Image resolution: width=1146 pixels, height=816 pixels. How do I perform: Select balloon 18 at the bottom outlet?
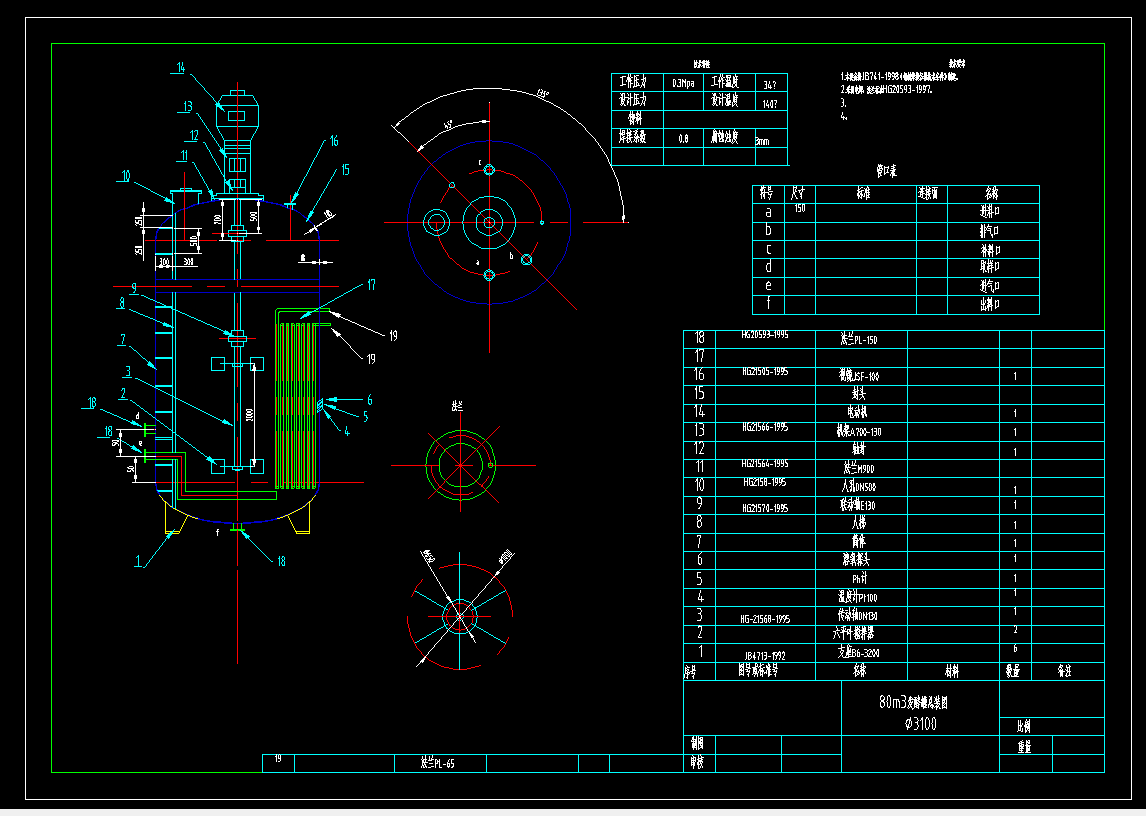(x=281, y=560)
